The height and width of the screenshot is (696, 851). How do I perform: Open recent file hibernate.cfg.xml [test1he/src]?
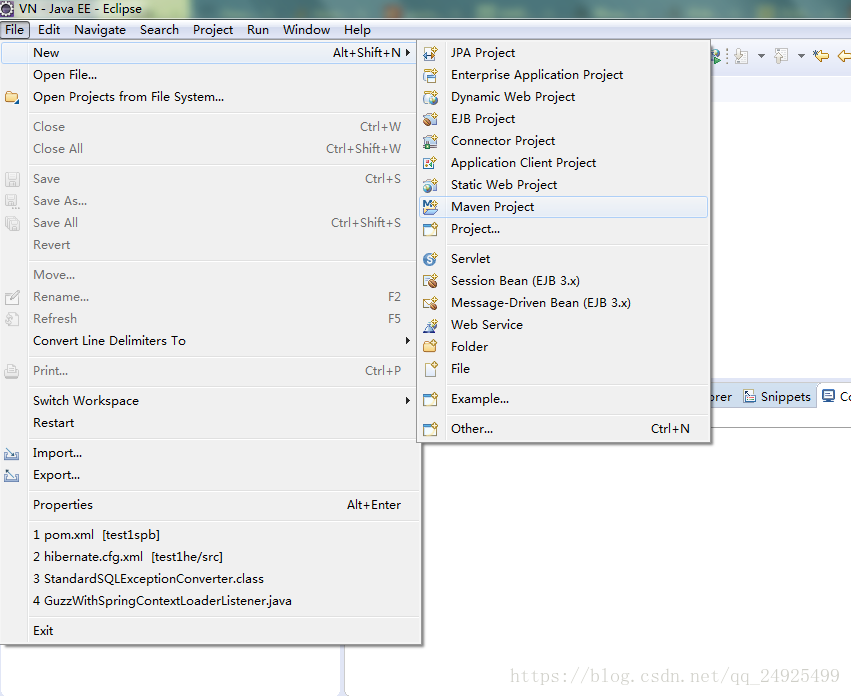tap(209, 557)
